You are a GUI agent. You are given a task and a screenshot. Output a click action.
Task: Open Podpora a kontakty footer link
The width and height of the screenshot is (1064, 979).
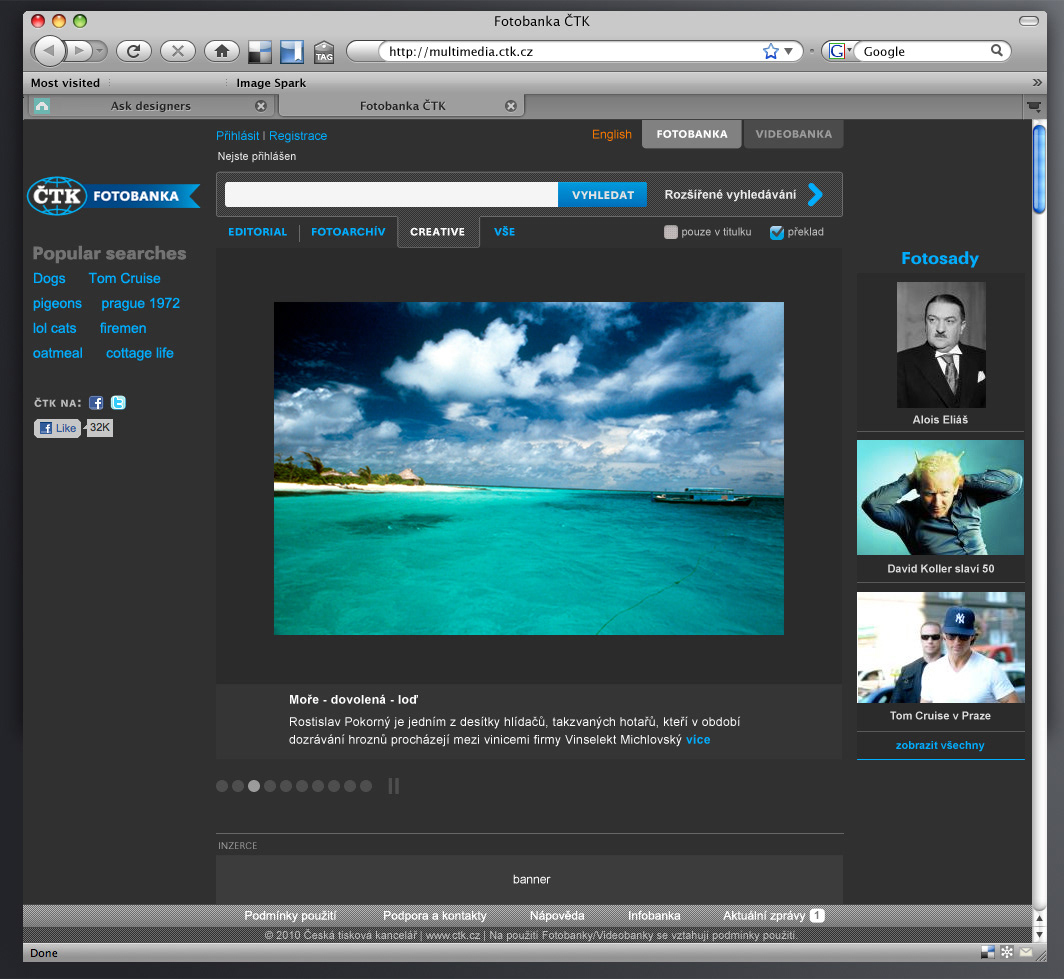coord(435,915)
